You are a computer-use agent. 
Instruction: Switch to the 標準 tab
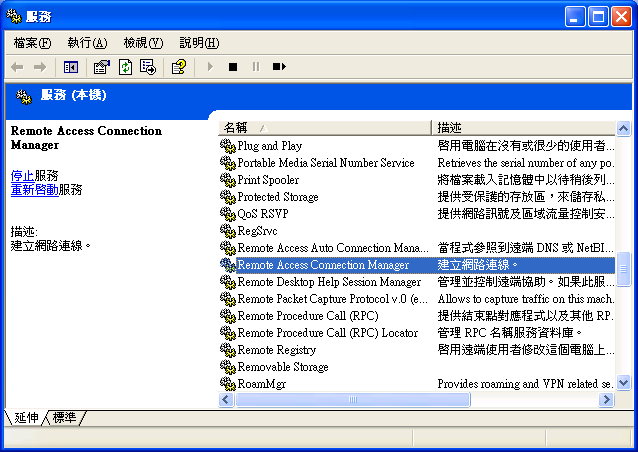[x=64, y=417]
